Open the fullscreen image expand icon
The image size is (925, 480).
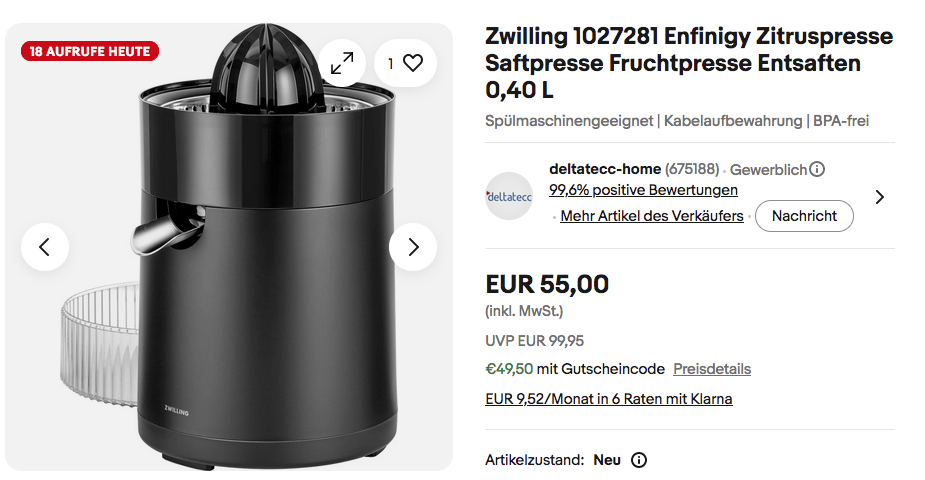point(342,63)
